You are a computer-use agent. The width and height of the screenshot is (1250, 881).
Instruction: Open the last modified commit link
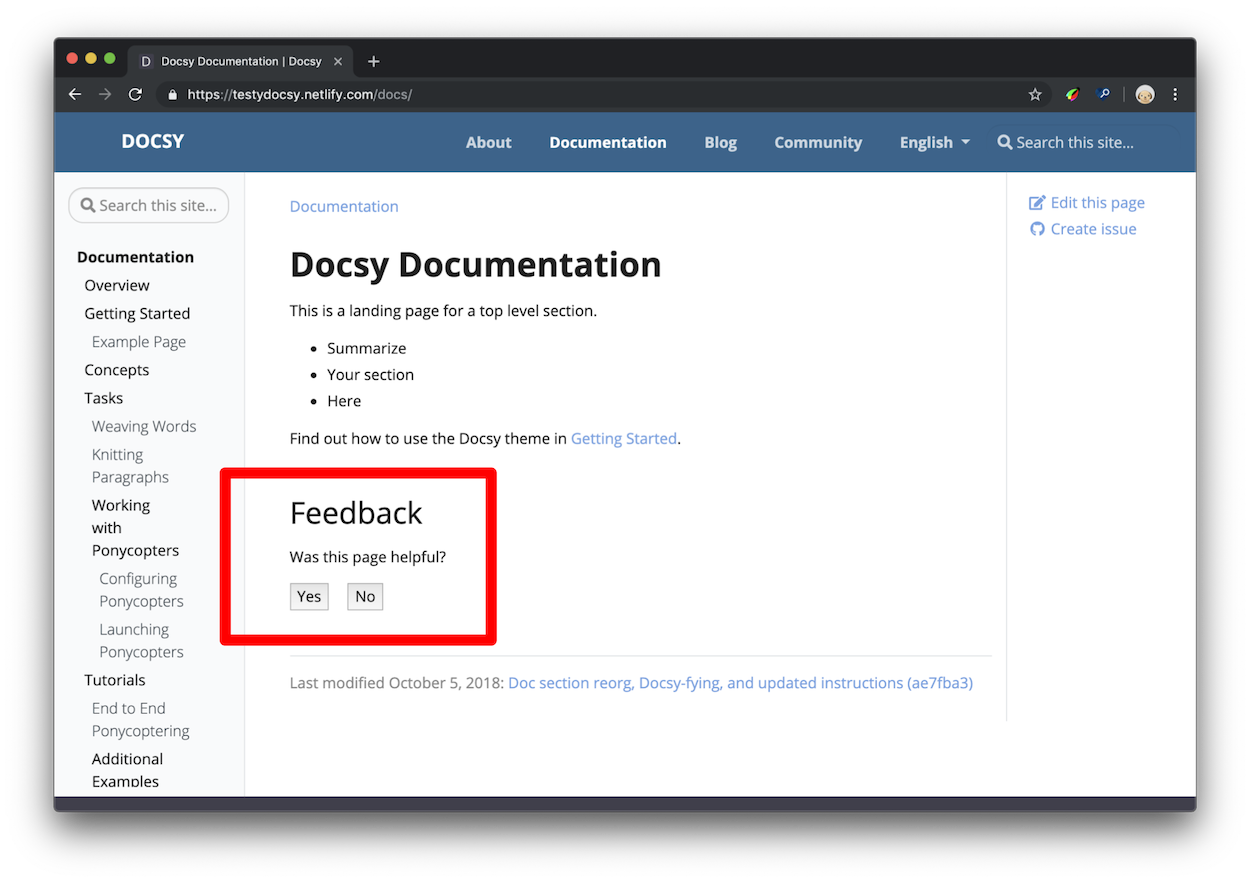740,683
